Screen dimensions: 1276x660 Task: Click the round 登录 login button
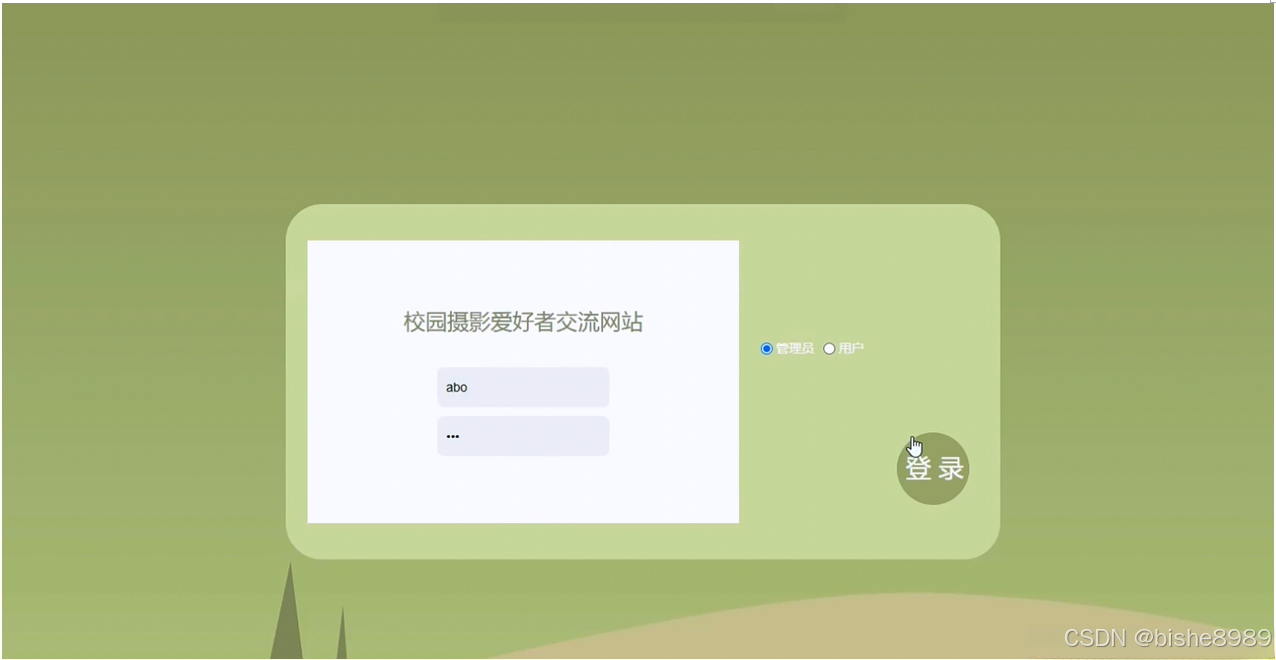pos(933,468)
